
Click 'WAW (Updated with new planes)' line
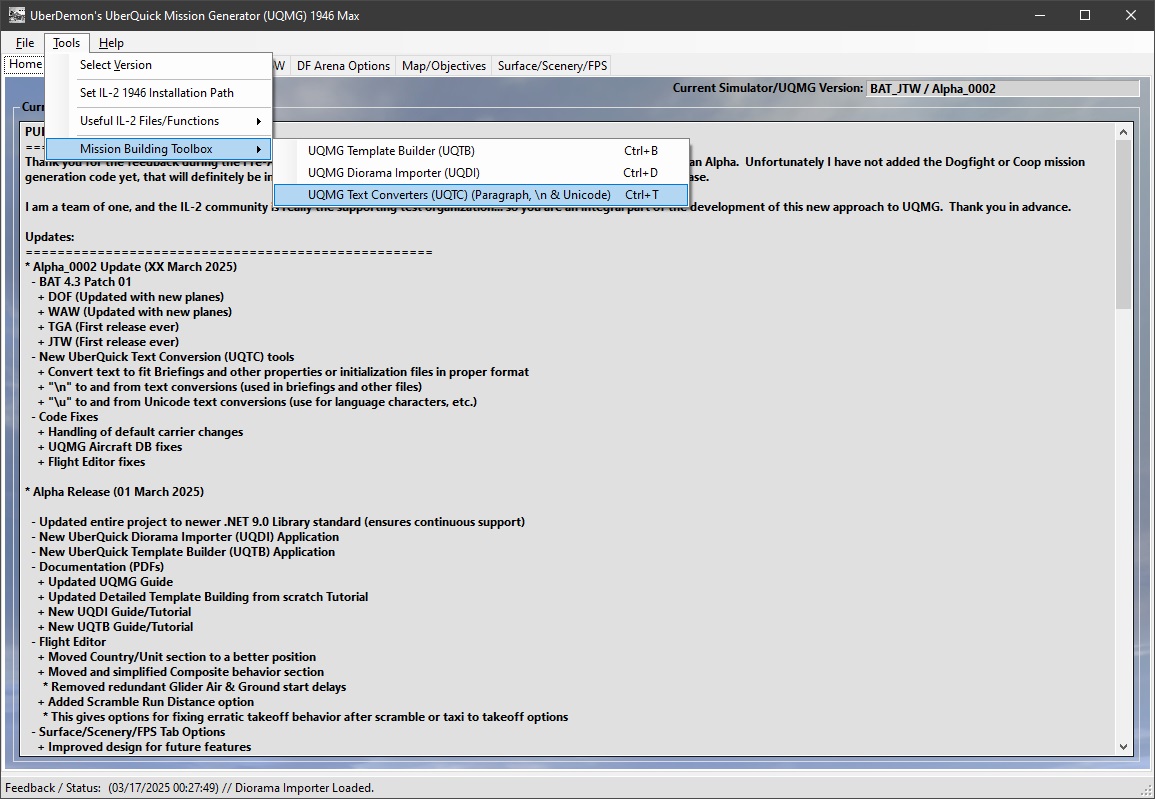pos(135,312)
